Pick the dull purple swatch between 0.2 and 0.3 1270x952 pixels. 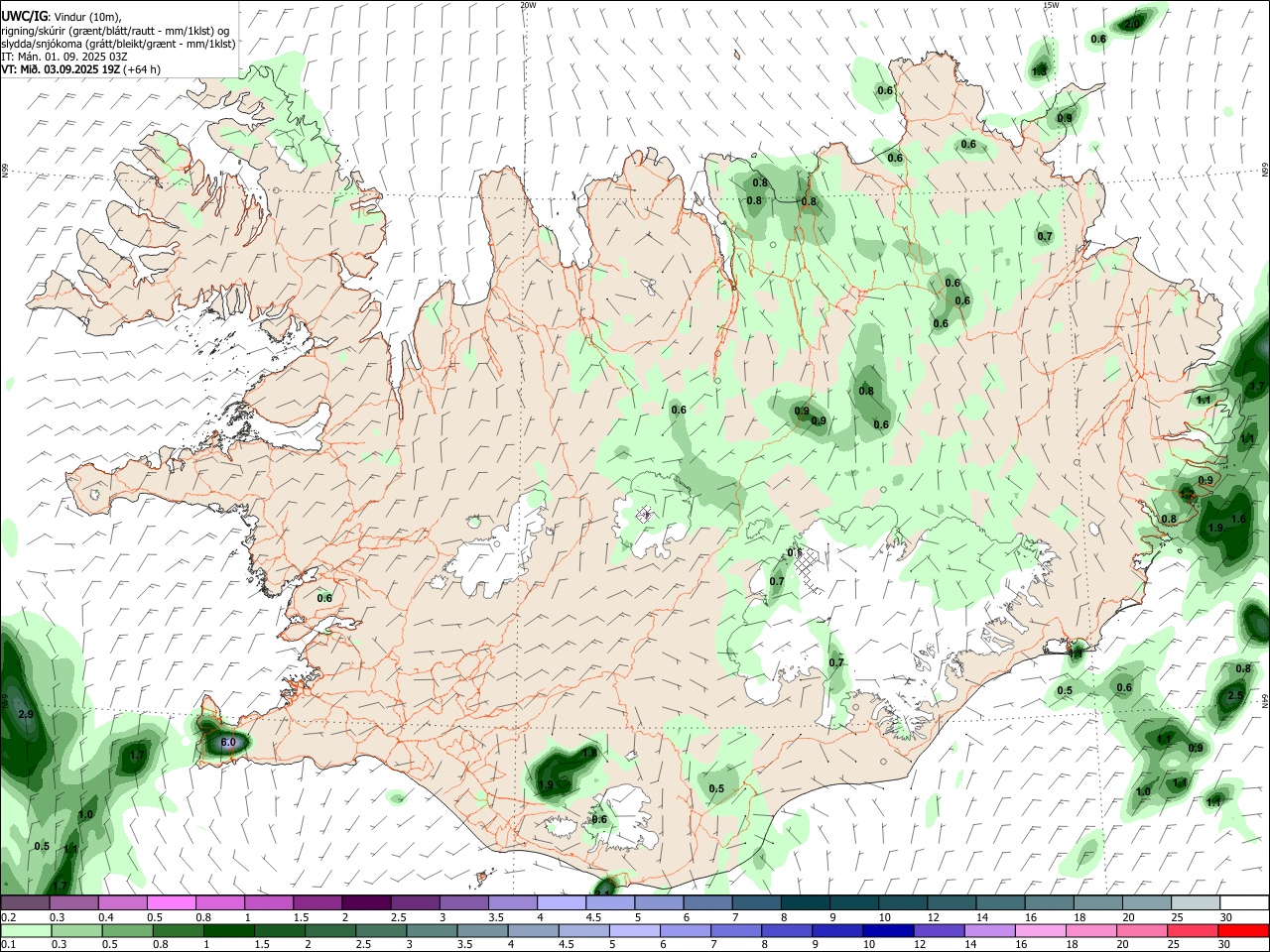tap(26, 903)
